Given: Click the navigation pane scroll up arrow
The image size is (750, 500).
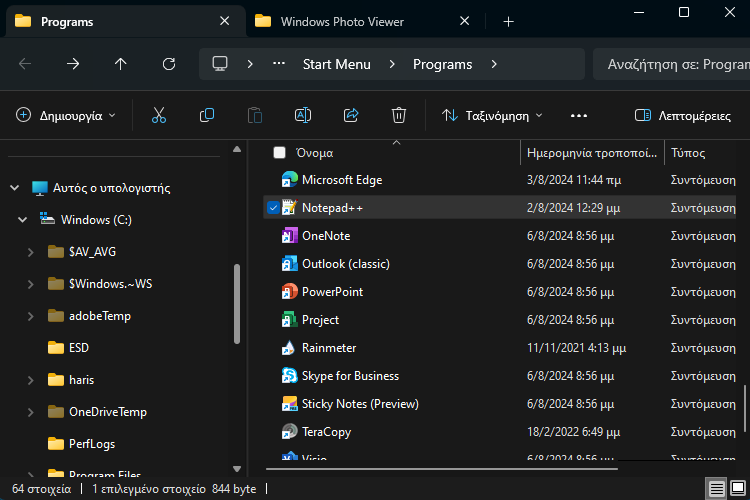Looking at the screenshot, I should (237, 150).
